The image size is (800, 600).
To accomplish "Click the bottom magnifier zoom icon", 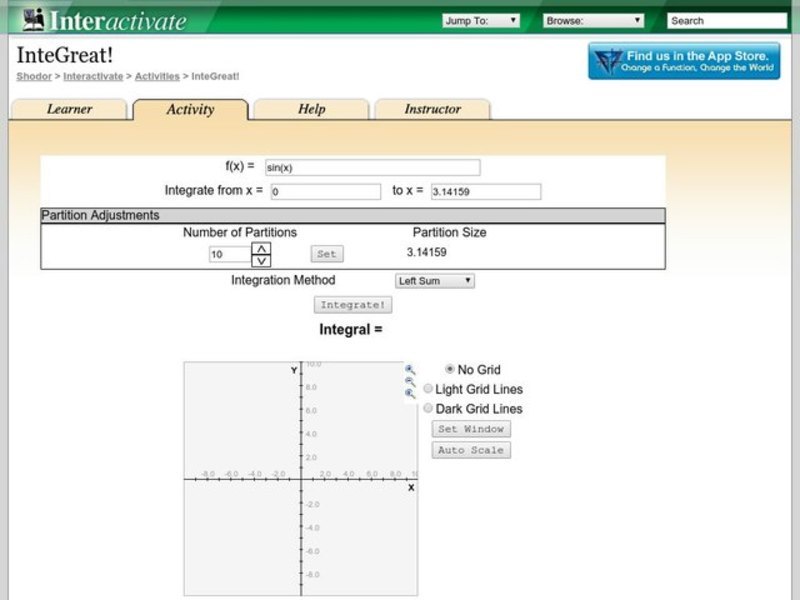I will 409,393.
